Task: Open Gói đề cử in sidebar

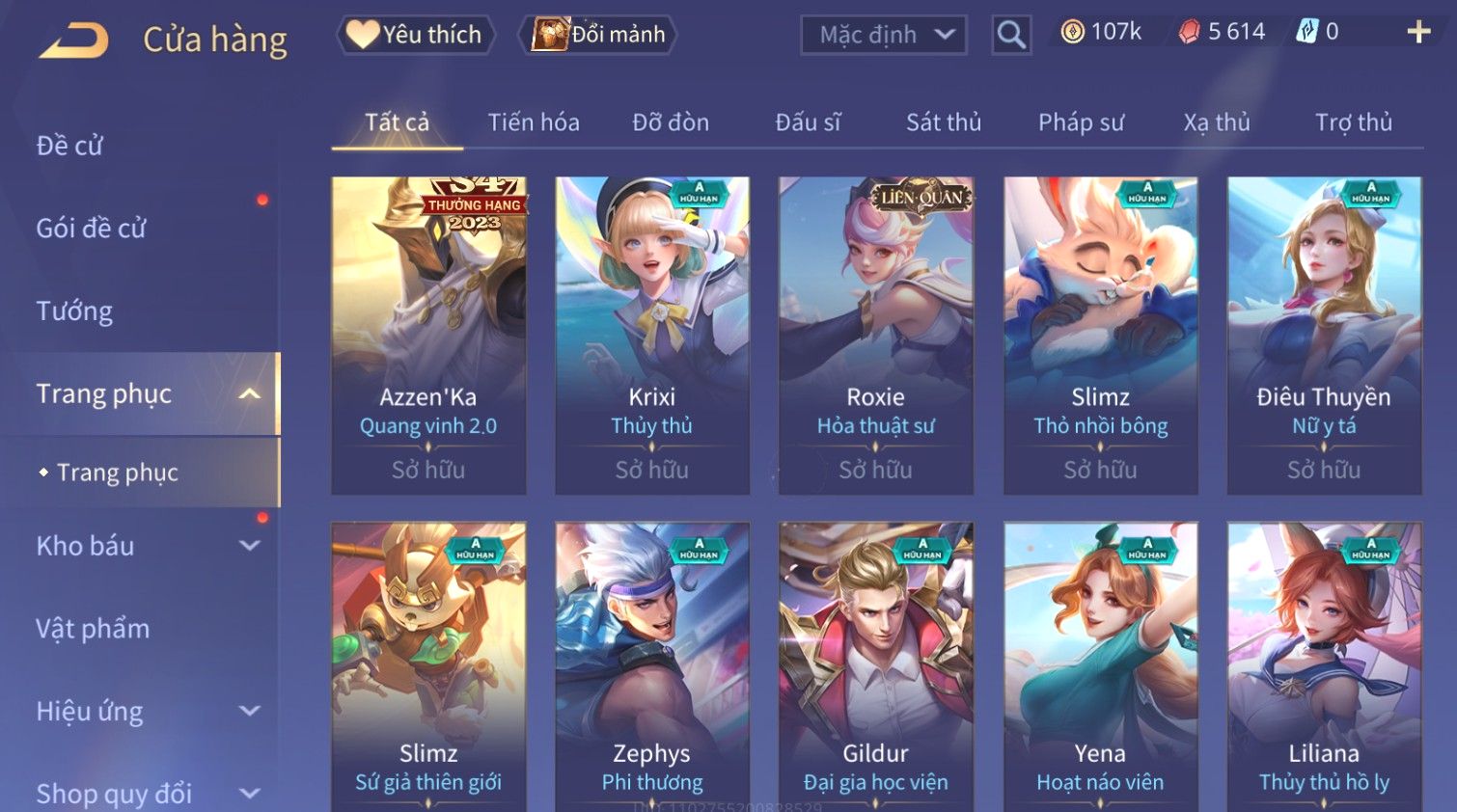Action: (91, 229)
